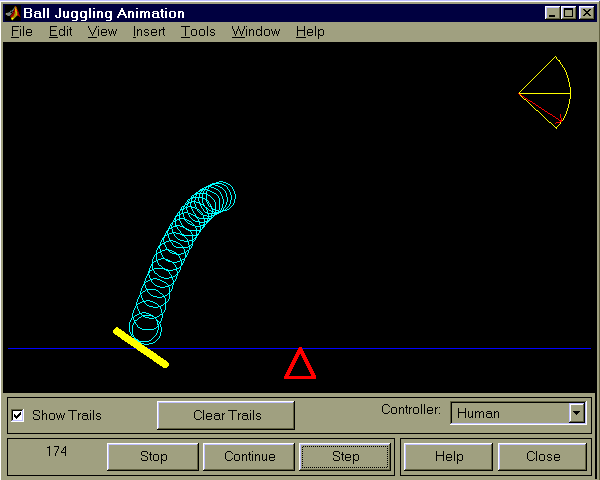Viewport: 600px width, 480px height.
Task: Expand the Controller dropdown arrow
Action: click(577, 413)
